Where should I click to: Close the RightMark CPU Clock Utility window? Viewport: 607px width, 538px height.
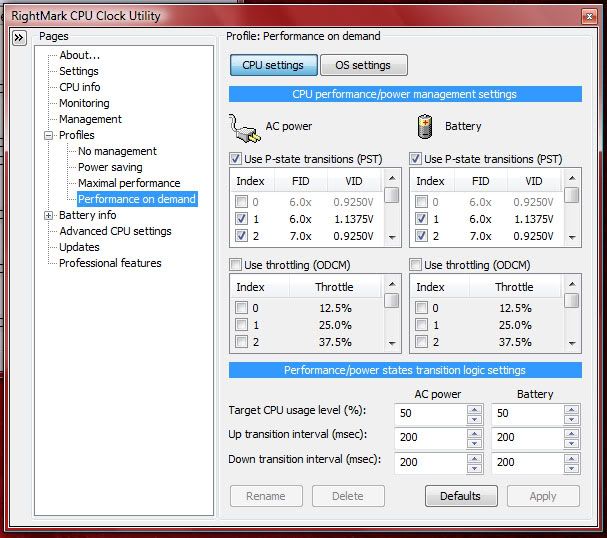[x=589, y=16]
